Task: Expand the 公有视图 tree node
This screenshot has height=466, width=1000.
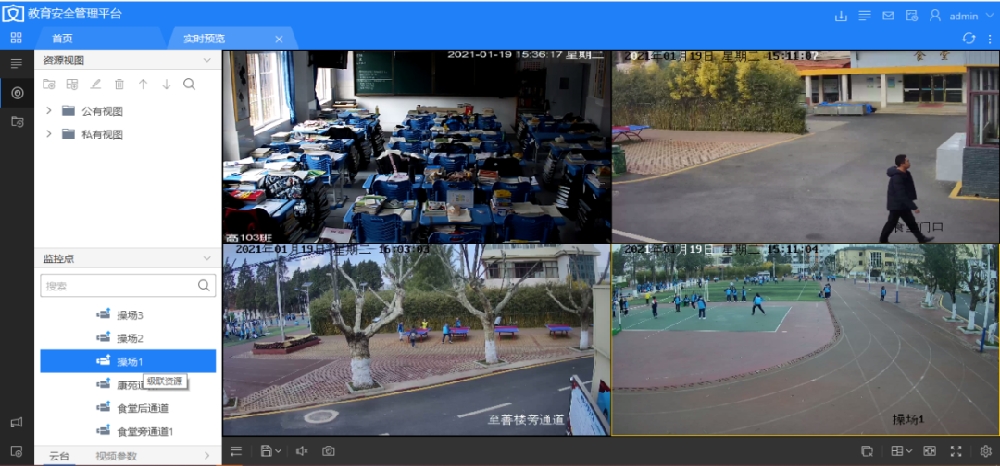Action: click(x=49, y=111)
